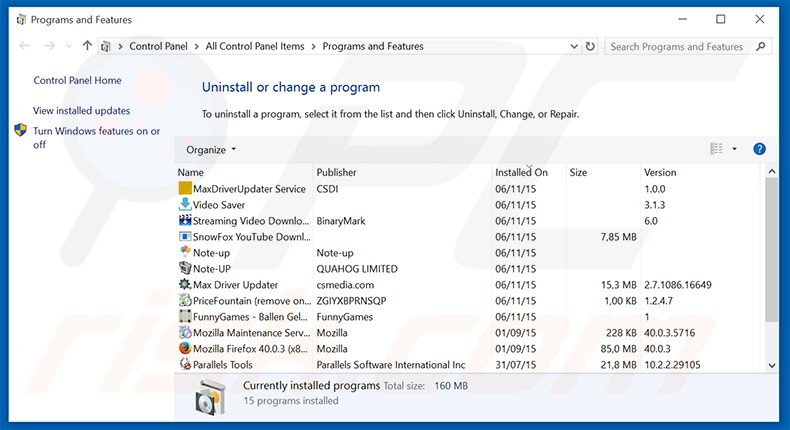Click the address bar Control Panel icon
This screenshot has height=430, width=790.
[106, 46]
